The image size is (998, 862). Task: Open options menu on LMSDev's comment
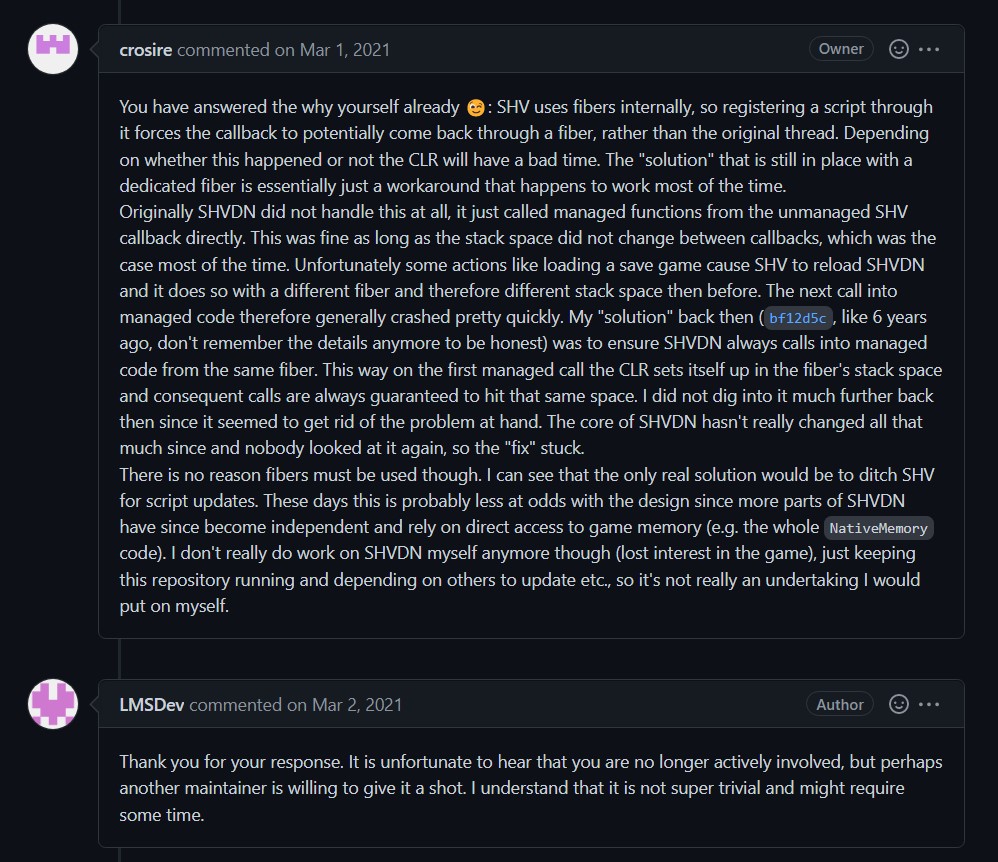pos(929,704)
